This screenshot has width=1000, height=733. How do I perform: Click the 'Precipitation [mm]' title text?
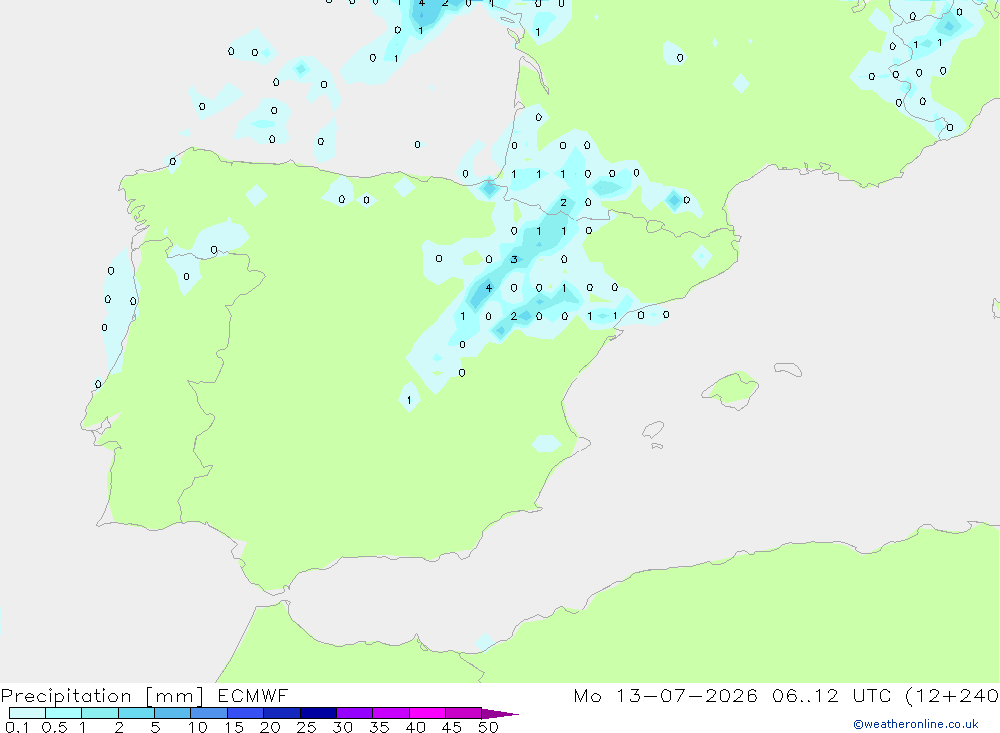coord(102,696)
